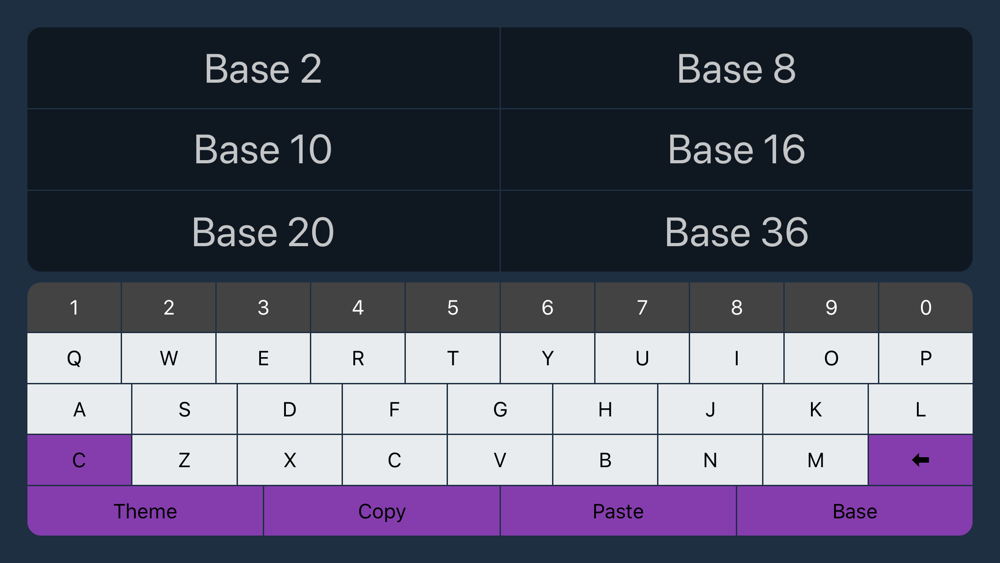Select the Base 2 field
Viewport: 1000px width, 563px height.
pyautogui.click(x=263, y=68)
